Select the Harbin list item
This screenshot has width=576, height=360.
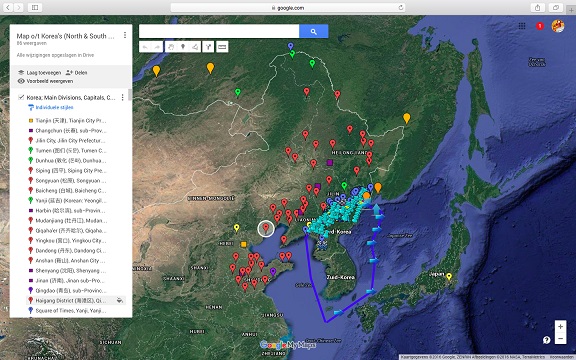pos(70,210)
